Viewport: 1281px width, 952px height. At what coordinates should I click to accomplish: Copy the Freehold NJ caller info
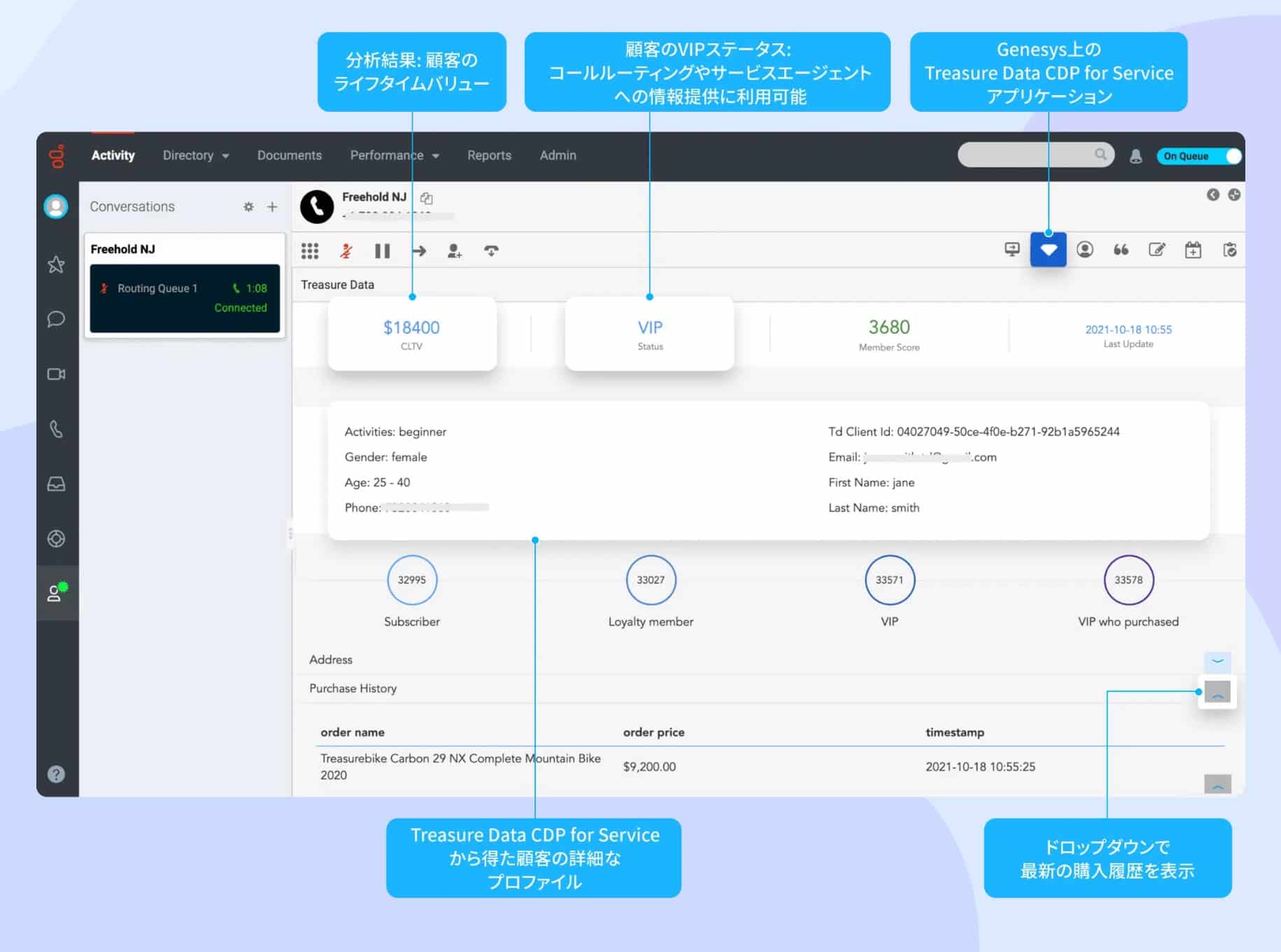click(x=426, y=198)
